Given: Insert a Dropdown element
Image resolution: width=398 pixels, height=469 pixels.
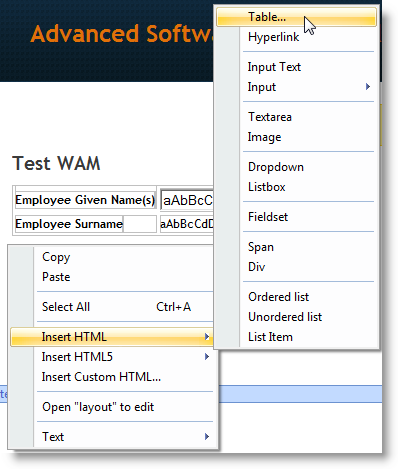Looking at the screenshot, I should click(x=296, y=167).
